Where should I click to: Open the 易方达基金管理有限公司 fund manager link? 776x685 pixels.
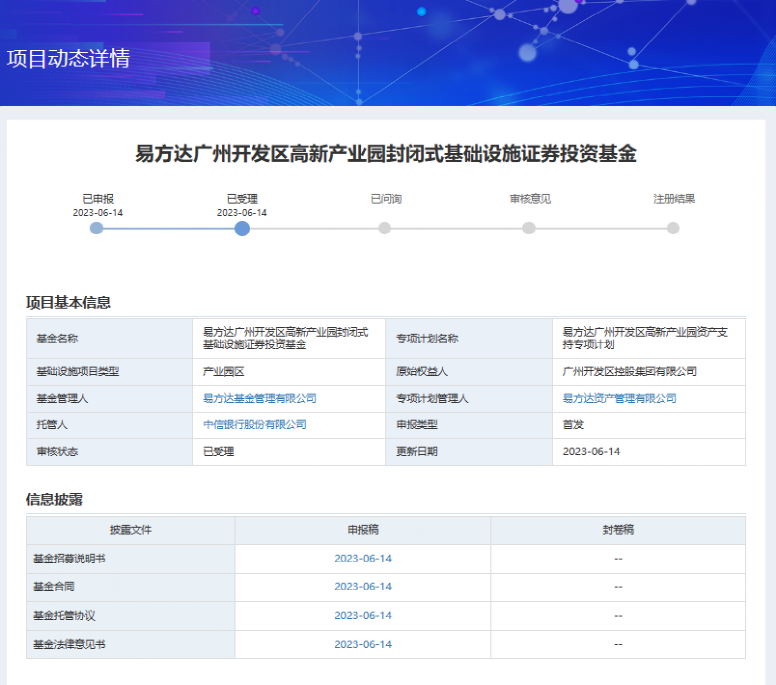[260, 398]
